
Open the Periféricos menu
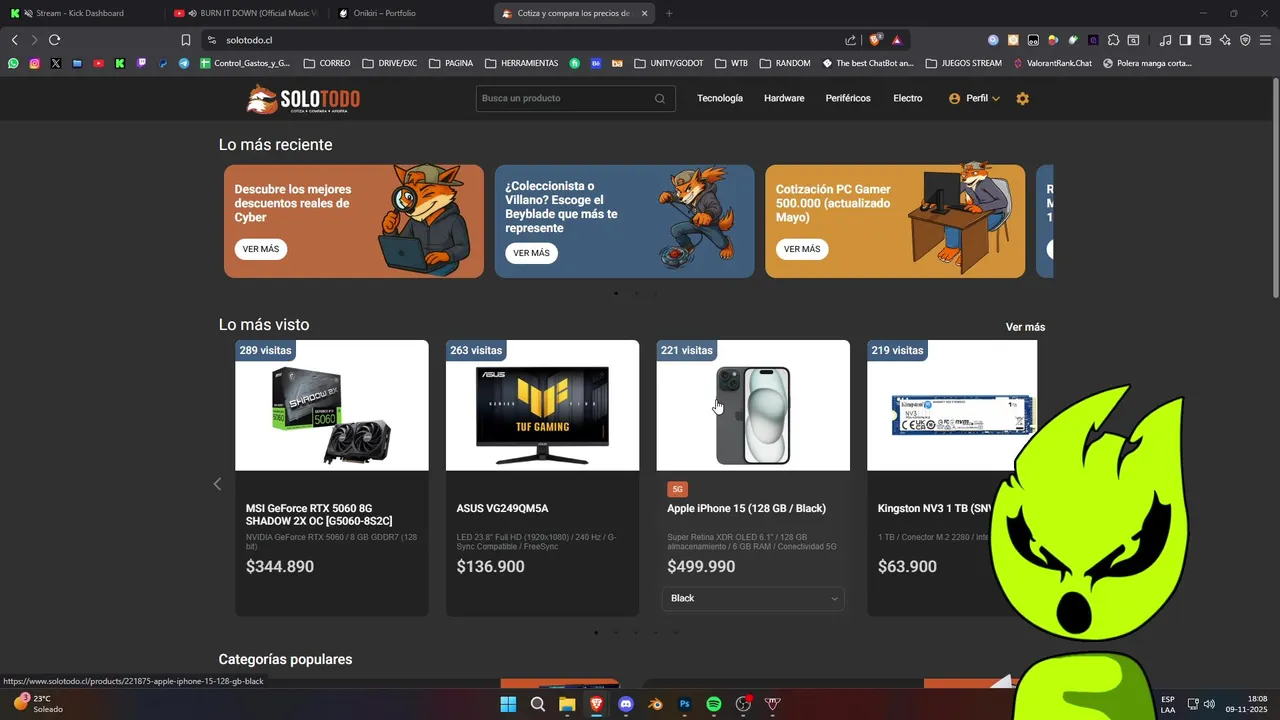pyautogui.click(x=848, y=99)
